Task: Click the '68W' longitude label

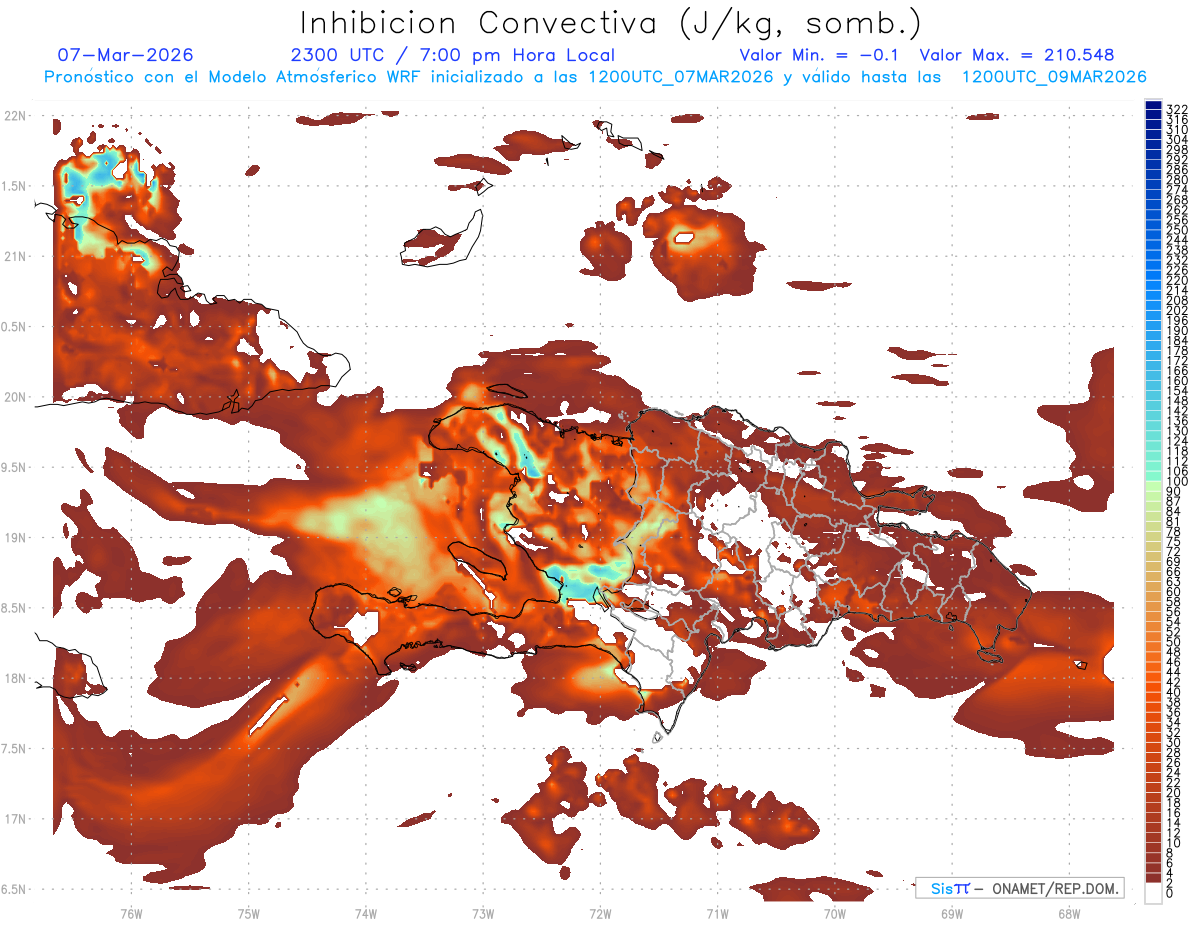Action: pyautogui.click(x=1068, y=914)
